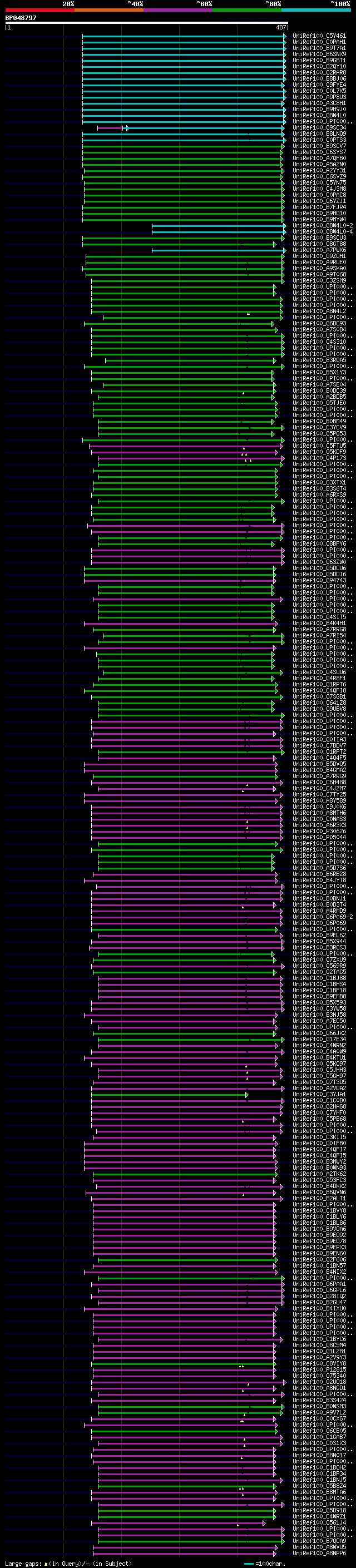356x1568 pixels.
Task: Open hit UniRef100_Q2RAR8
Action: (319, 72)
